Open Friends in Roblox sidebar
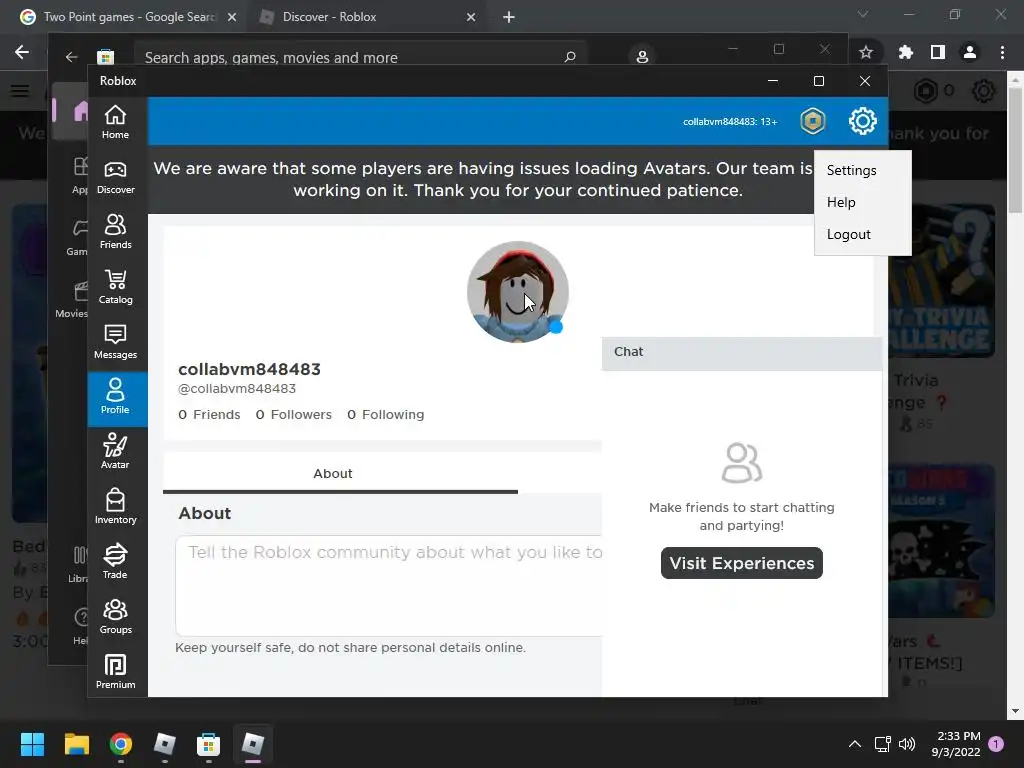1024x768 pixels. pyautogui.click(x=116, y=232)
